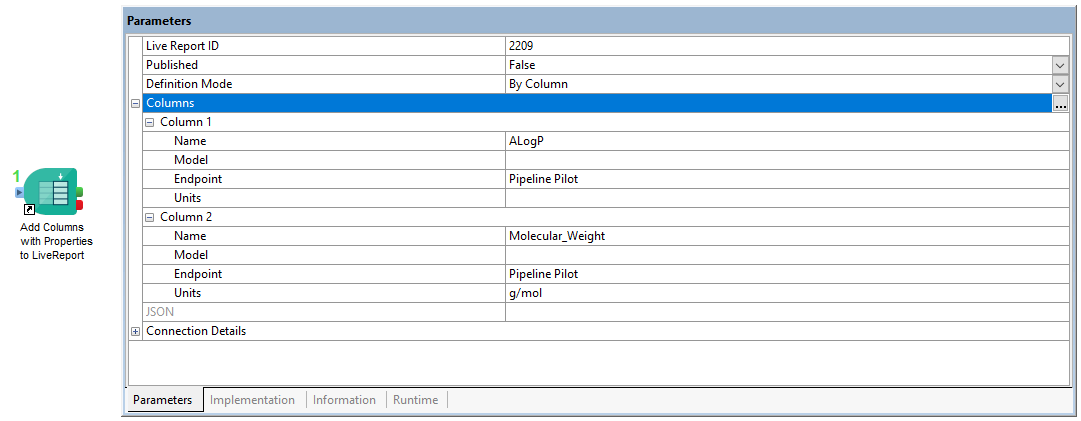Select the Add Columns with Properties component icon
The width and height of the screenshot is (1081, 421).
click(50, 192)
